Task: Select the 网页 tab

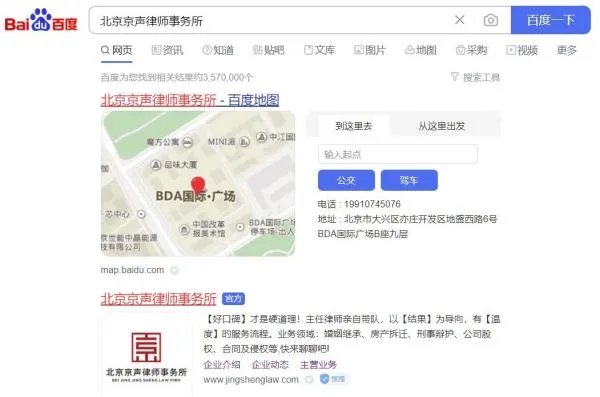Action: pos(117,50)
